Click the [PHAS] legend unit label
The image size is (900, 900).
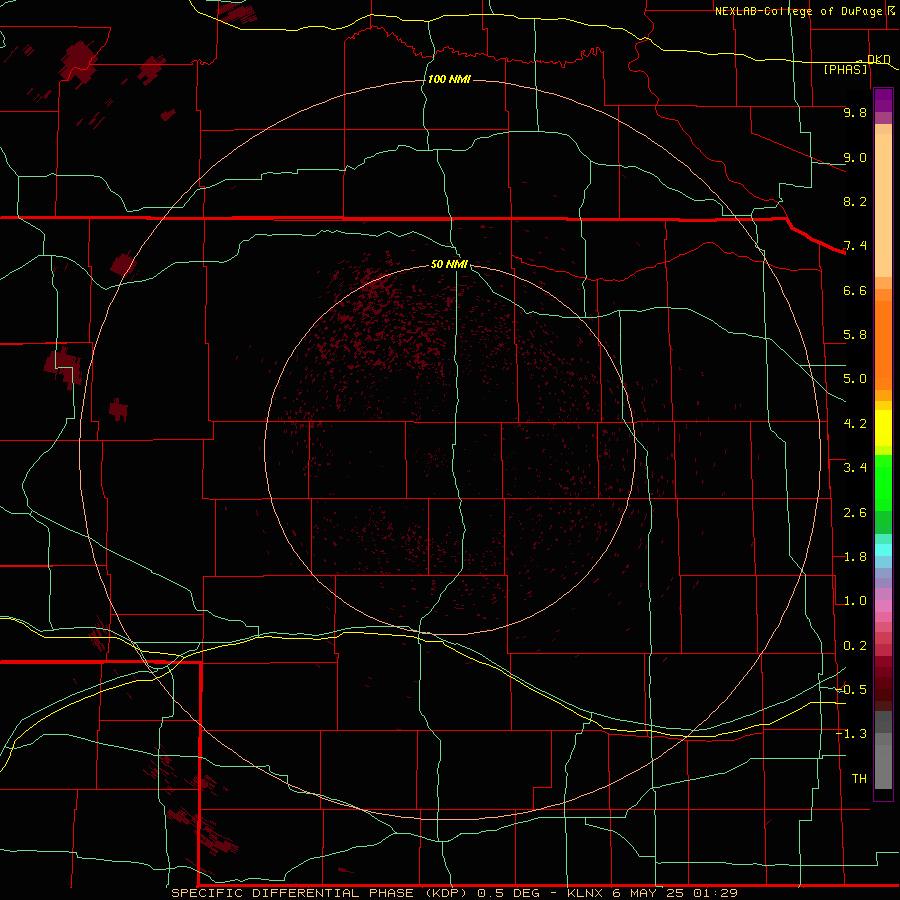coord(845,69)
